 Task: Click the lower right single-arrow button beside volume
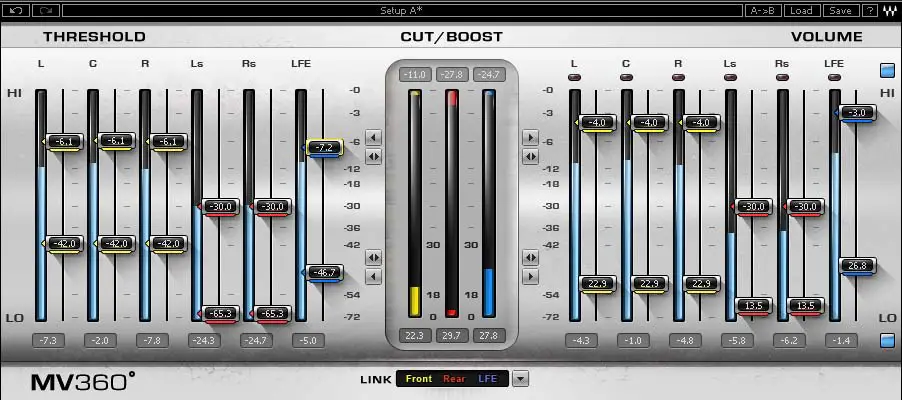(530, 277)
